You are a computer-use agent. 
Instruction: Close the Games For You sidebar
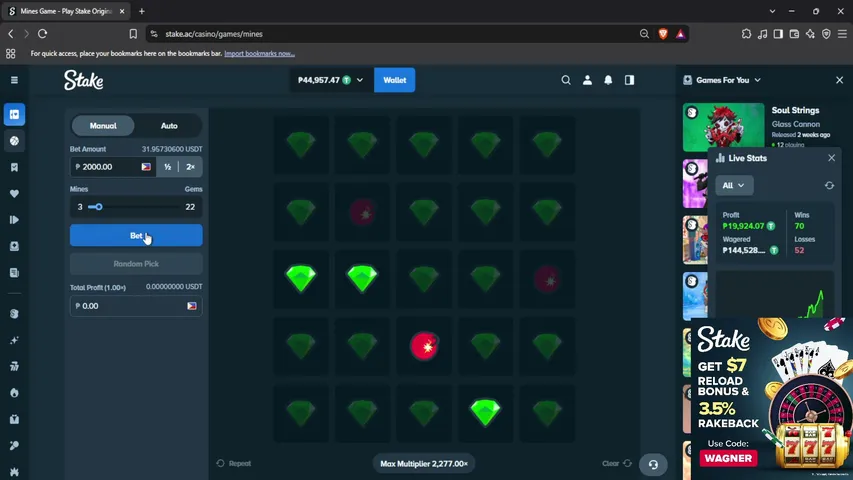(x=839, y=80)
